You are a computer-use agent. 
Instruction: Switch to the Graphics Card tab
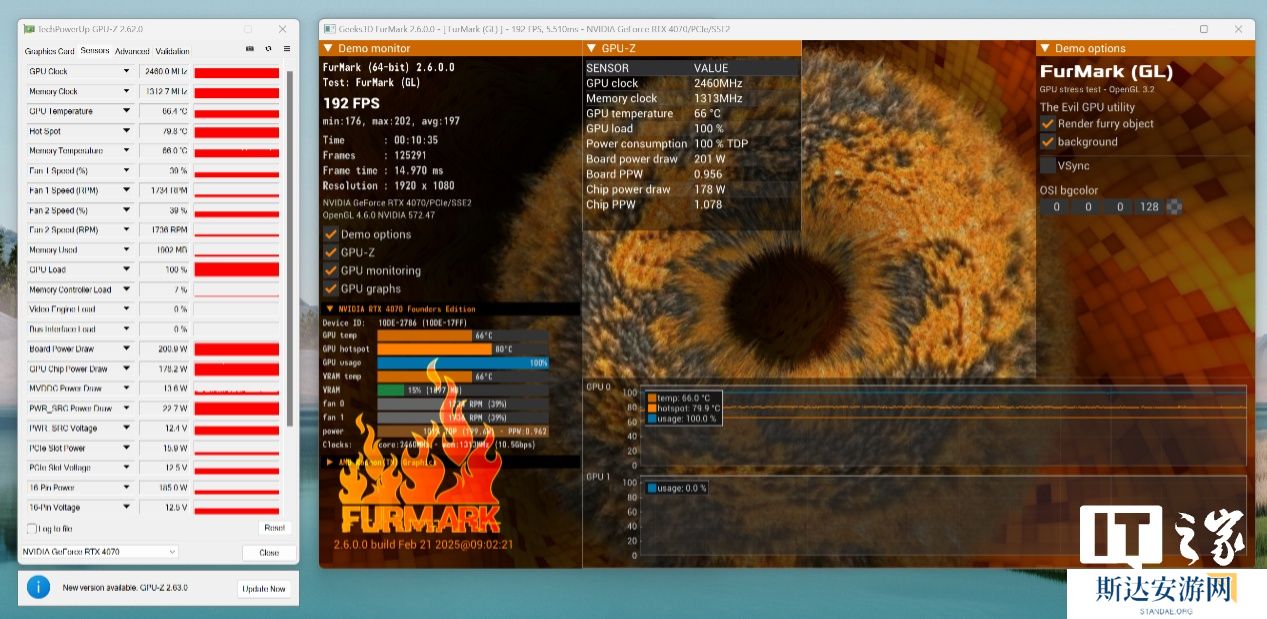click(x=50, y=51)
